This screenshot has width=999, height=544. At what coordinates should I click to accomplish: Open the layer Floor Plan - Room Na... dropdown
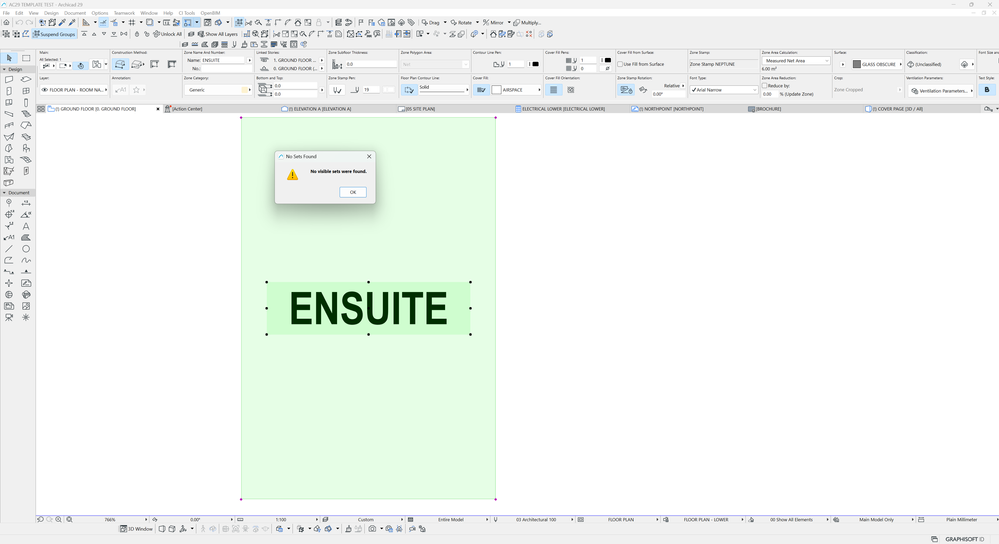[75, 90]
